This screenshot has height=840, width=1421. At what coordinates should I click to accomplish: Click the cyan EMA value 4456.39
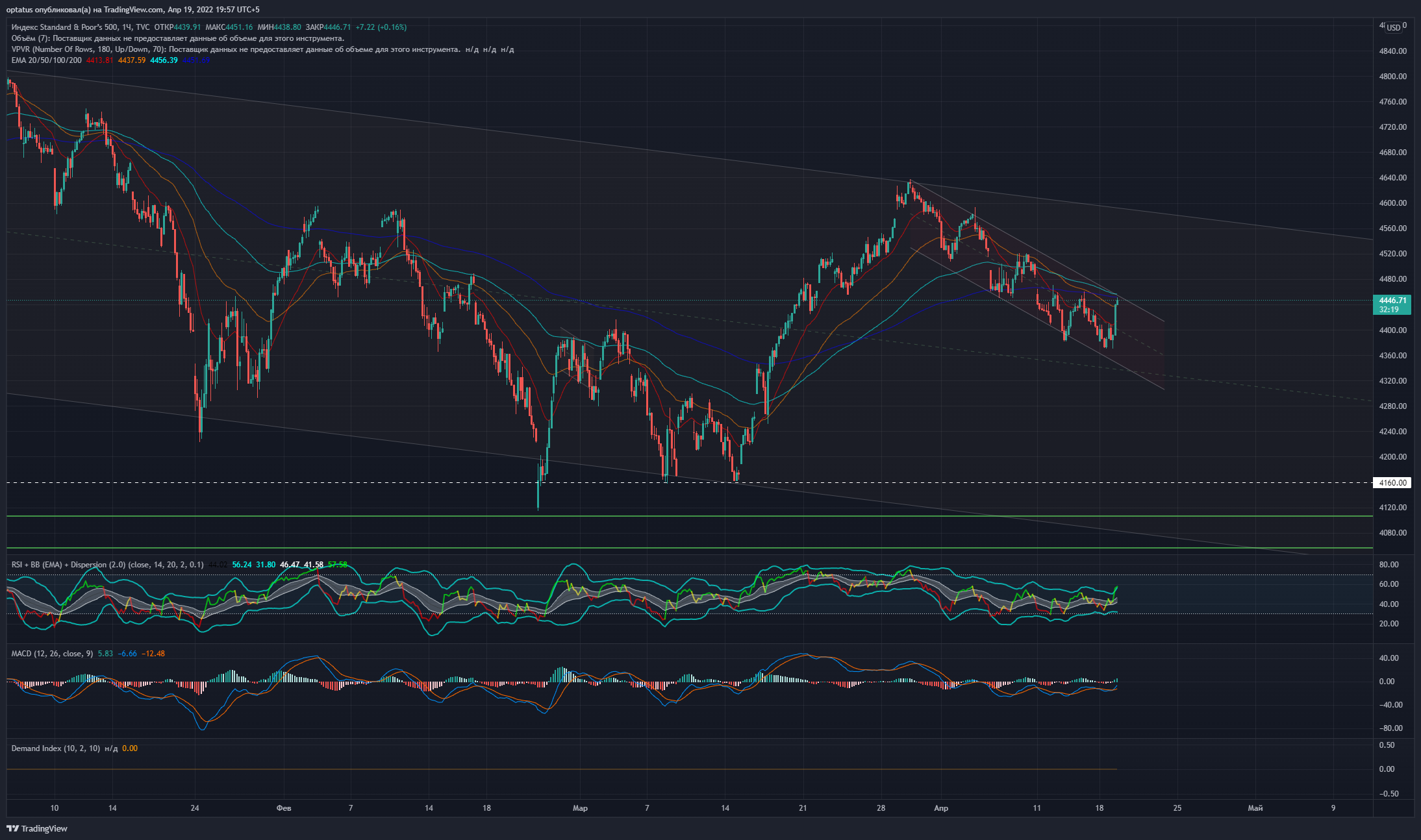(164, 60)
